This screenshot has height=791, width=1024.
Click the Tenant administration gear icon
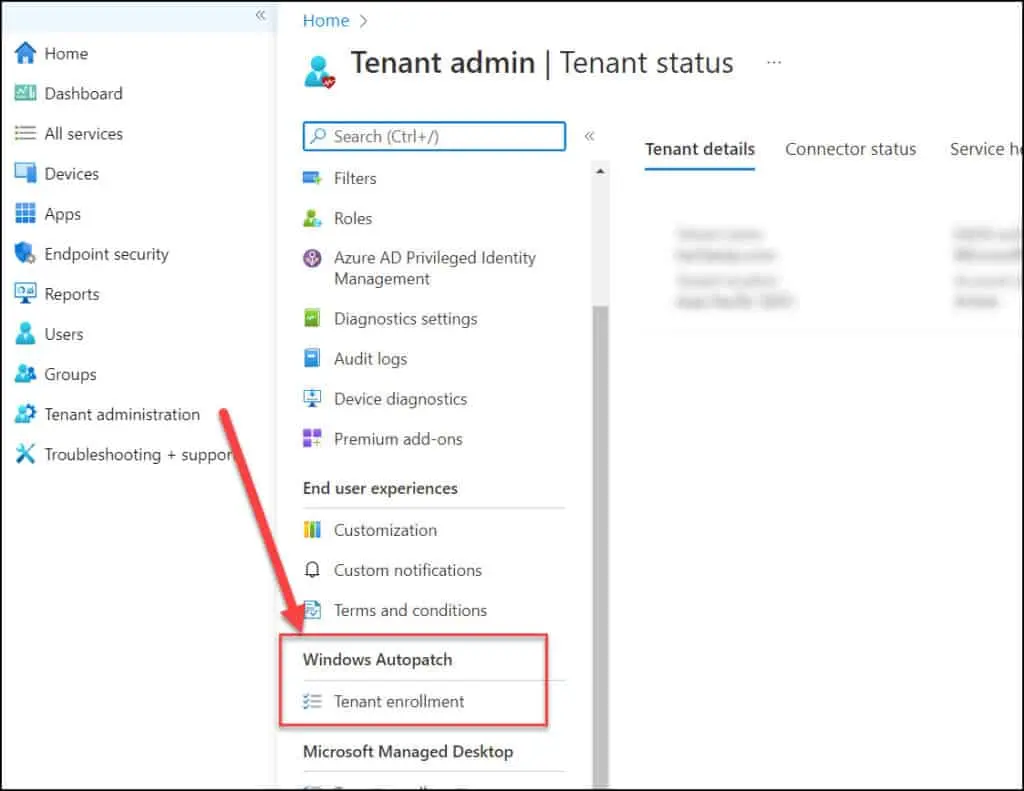point(25,414)
